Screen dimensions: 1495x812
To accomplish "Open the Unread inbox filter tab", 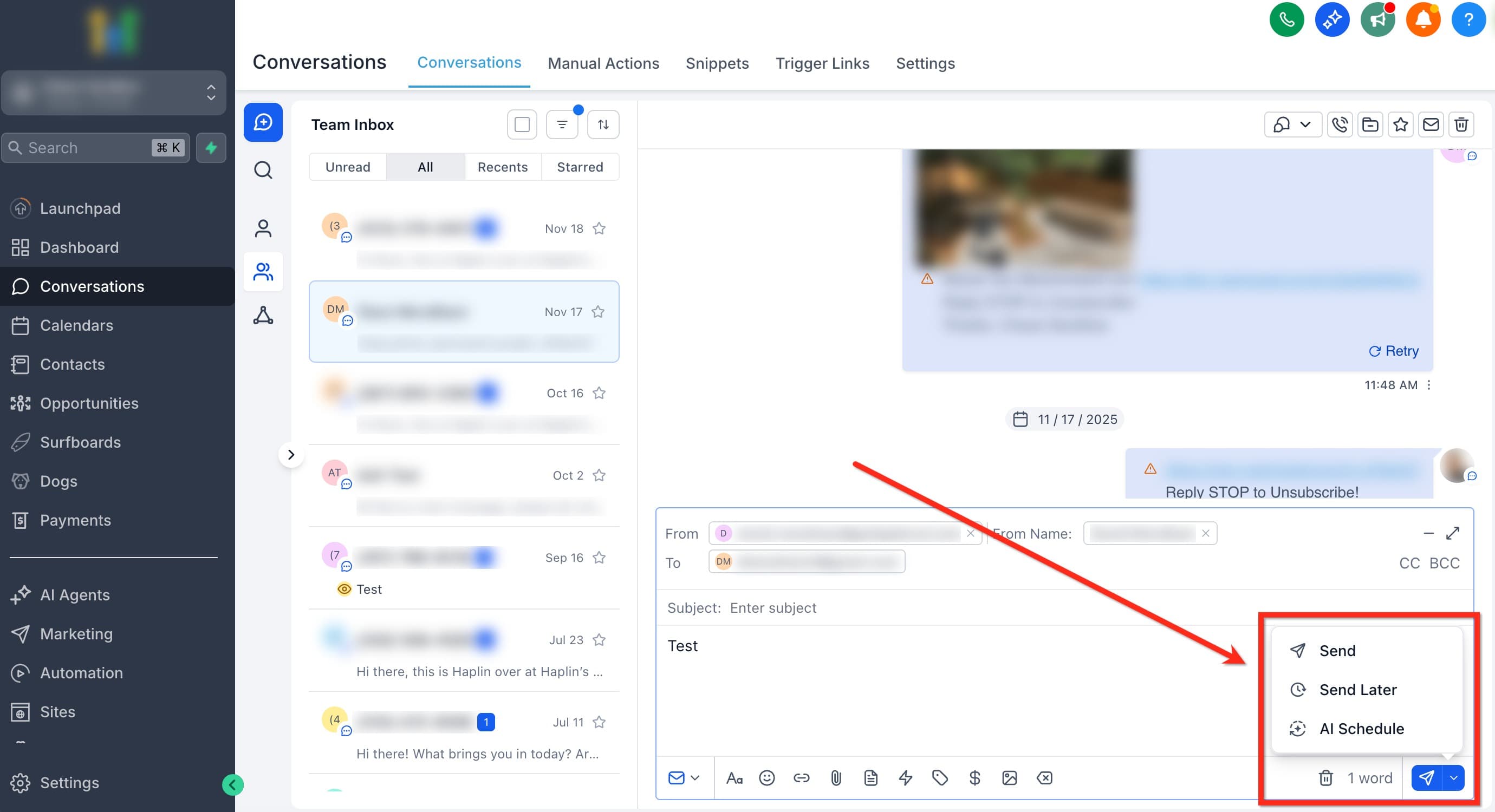I will [x=348, y=167].
